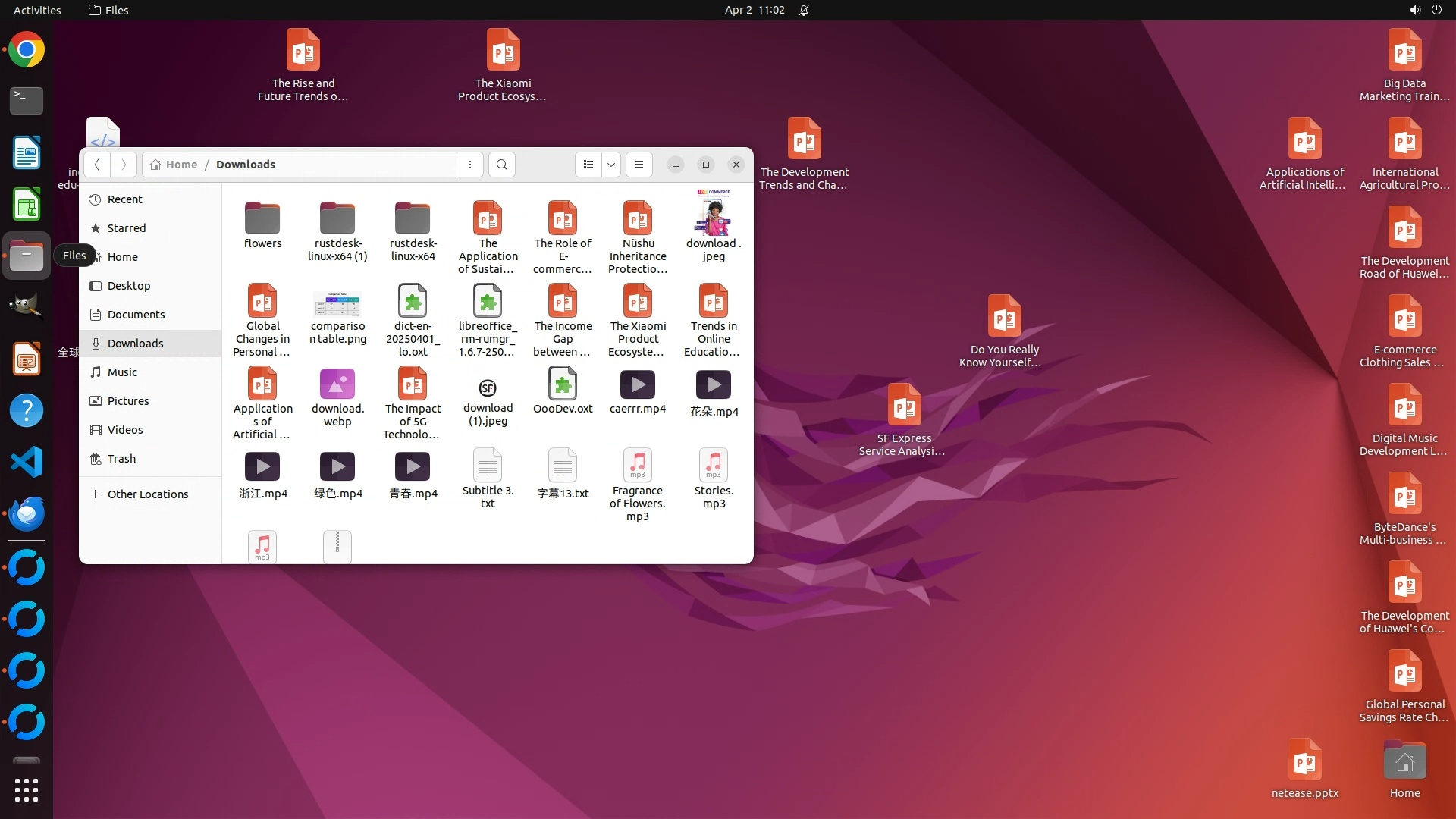Image resolution: width=1456 pixels, height=819 pixels.
Task: Open path options three-dot menu
Action: [470, 165]
